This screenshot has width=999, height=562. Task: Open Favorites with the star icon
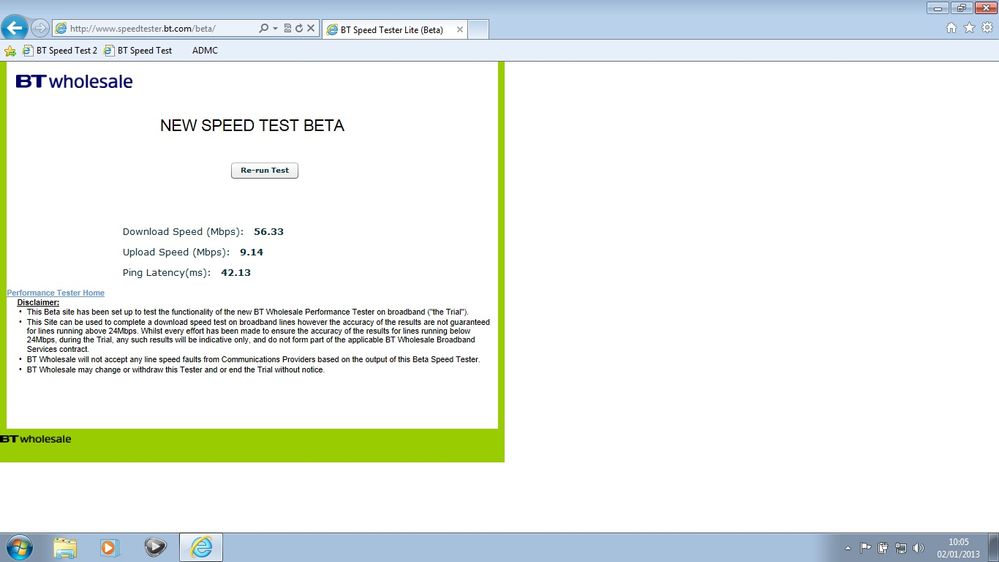point(969,27)
